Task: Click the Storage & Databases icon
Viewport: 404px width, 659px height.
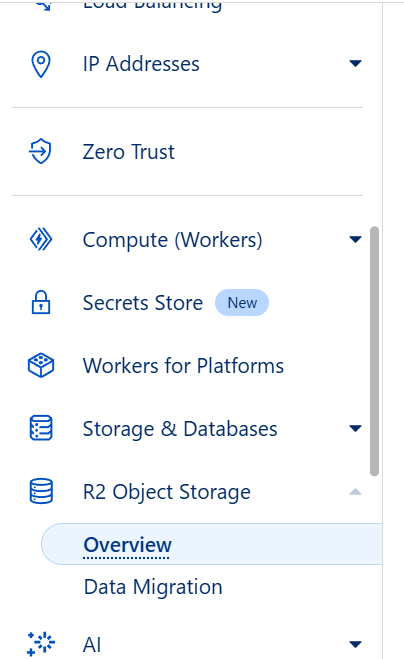Action: (x=41, y=428)
